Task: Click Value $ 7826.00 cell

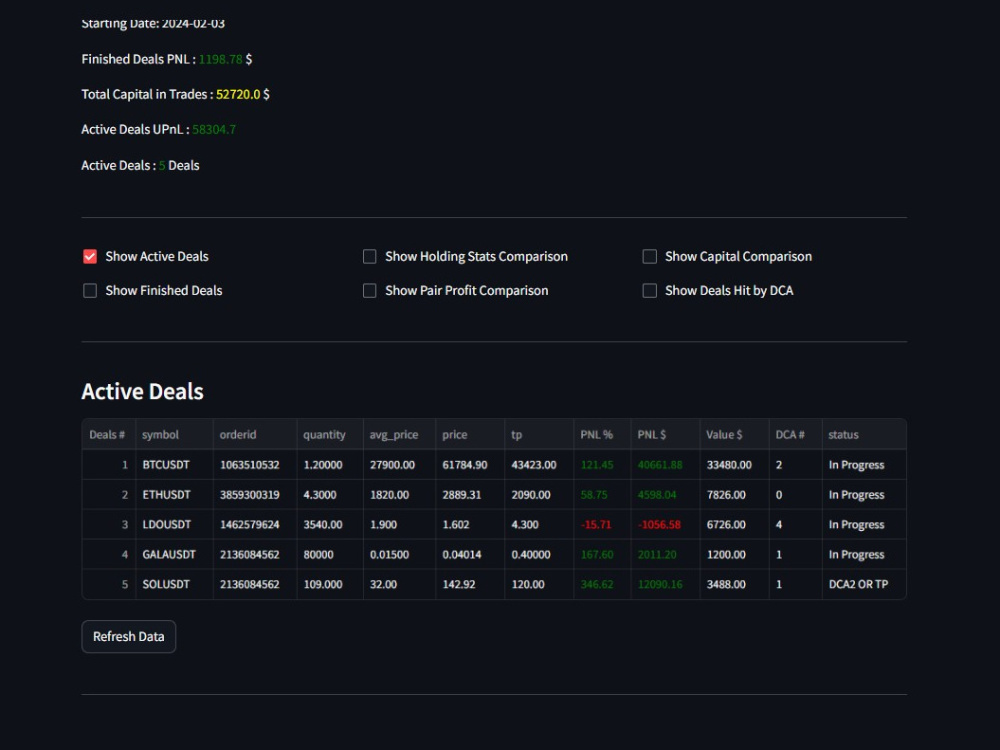Action: [734, 495]
